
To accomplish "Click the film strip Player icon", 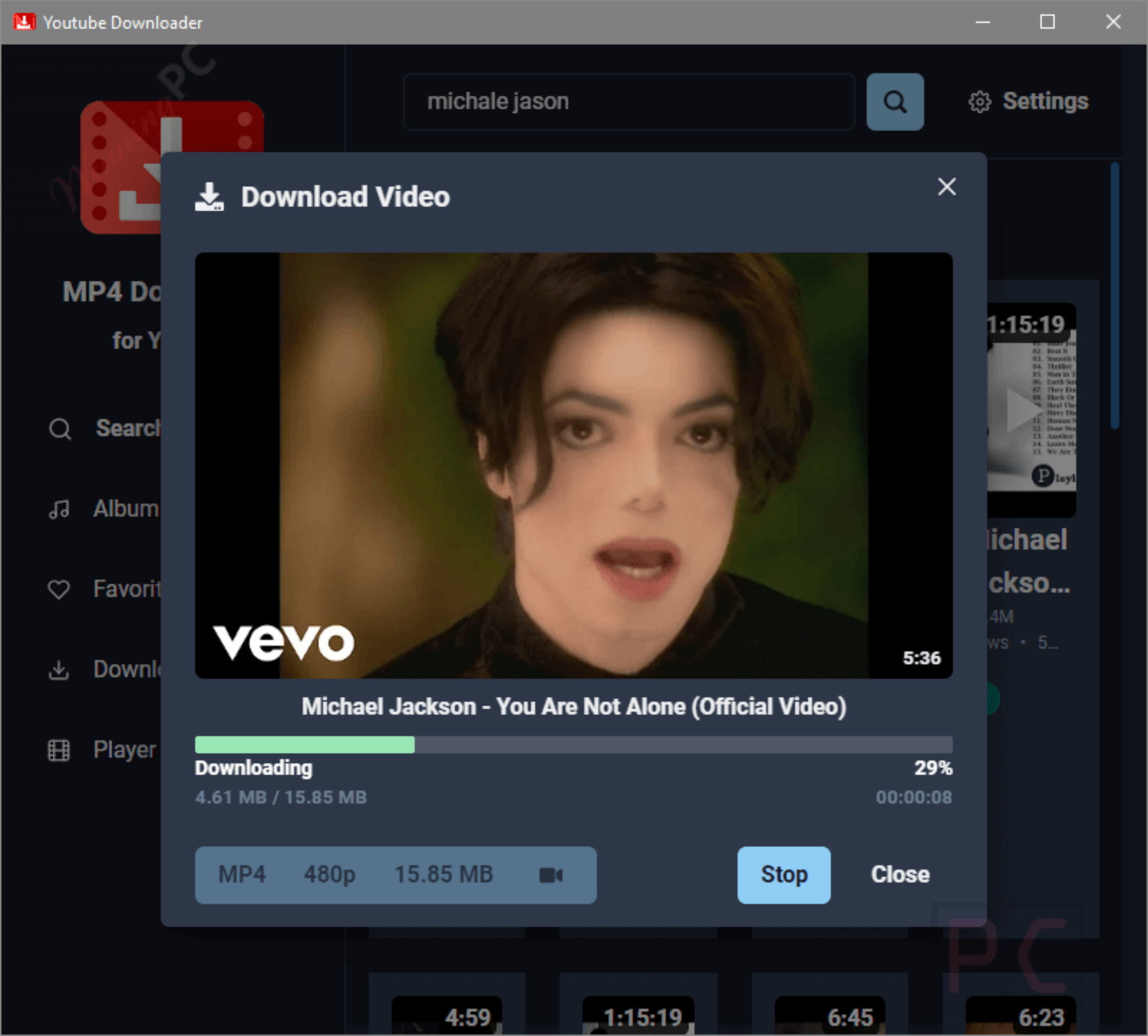I will [x=59, y=750].
